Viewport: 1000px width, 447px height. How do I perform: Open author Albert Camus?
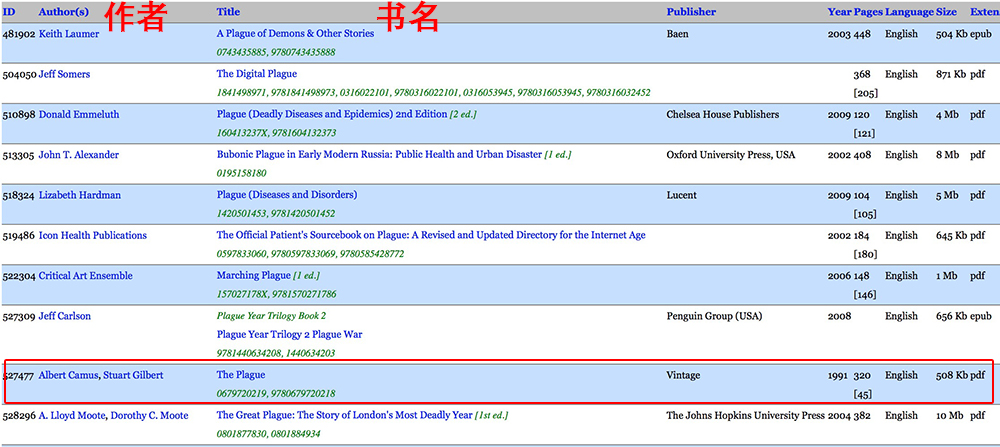(x=69, y=375)
